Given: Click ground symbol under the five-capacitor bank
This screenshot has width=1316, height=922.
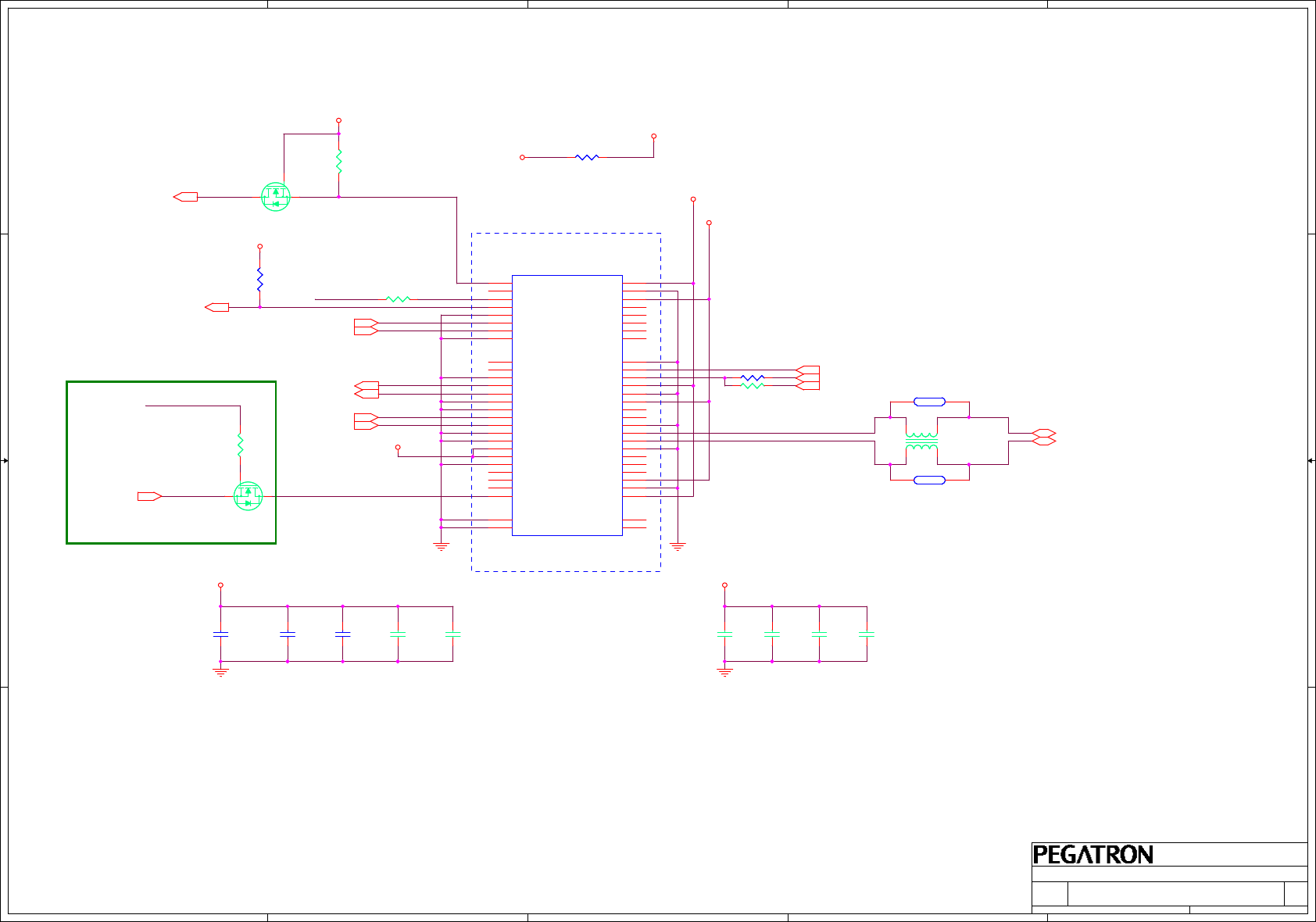Looking at the screenshot, I should click(x=220, y=672).
